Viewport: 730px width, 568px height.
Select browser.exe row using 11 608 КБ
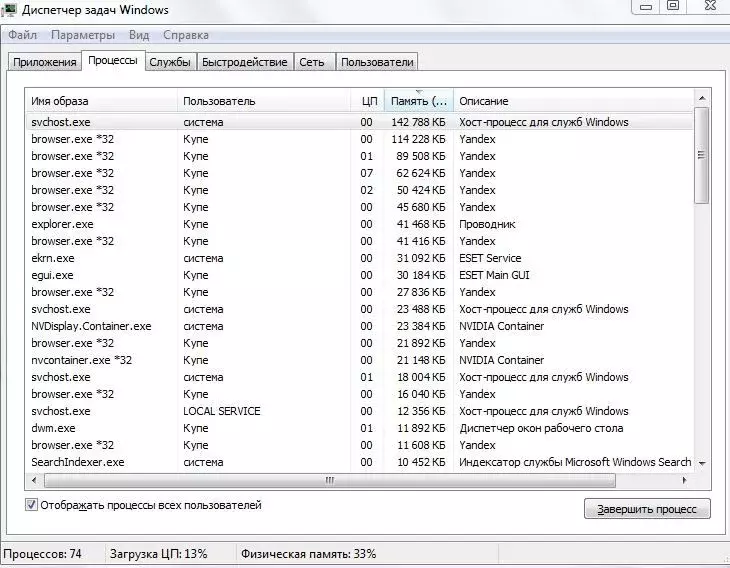tap(359, 445)
